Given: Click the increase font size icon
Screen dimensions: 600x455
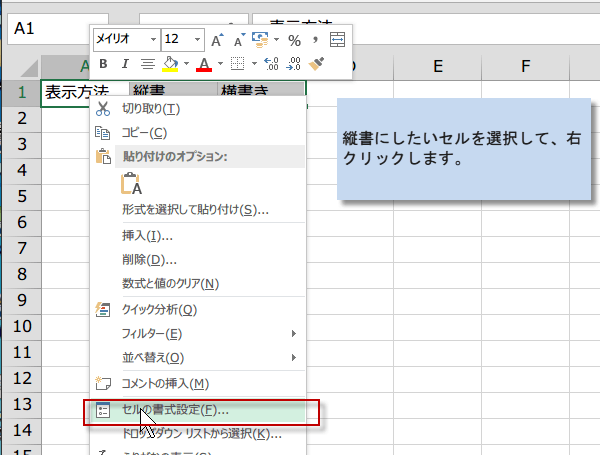Looking at the screenshot, I should click(x=217, y=40).
